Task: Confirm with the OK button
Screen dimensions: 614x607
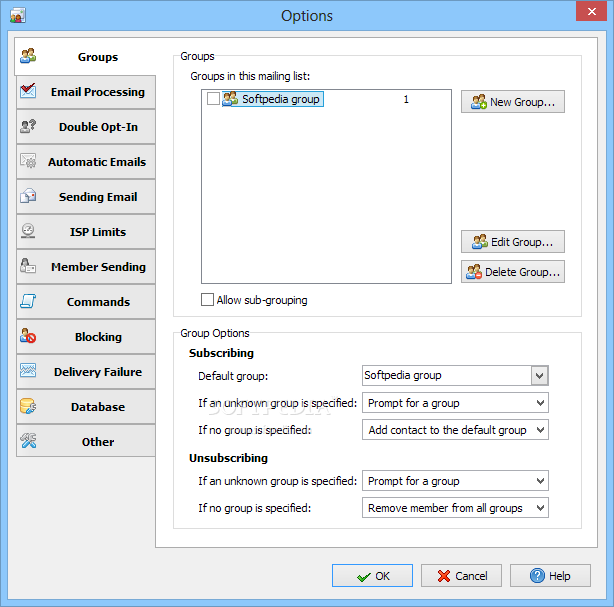Action: click(x=372, y=576)
